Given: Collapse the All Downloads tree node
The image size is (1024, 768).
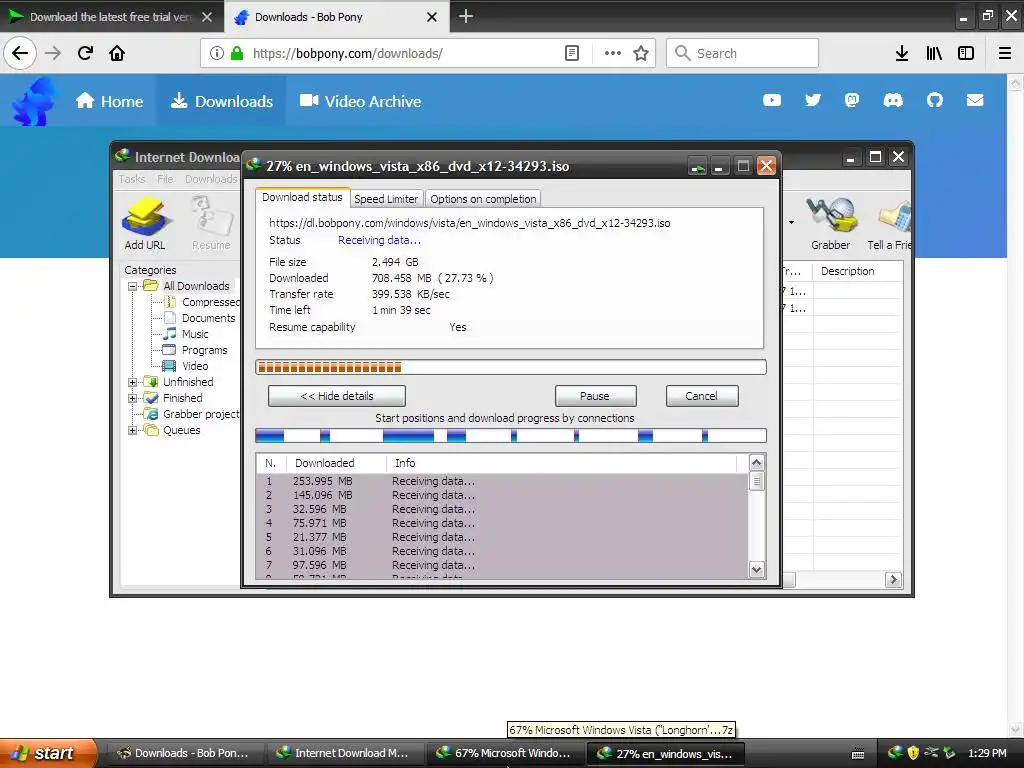Looking at the screenshot, I should click(x=133, y=286).
